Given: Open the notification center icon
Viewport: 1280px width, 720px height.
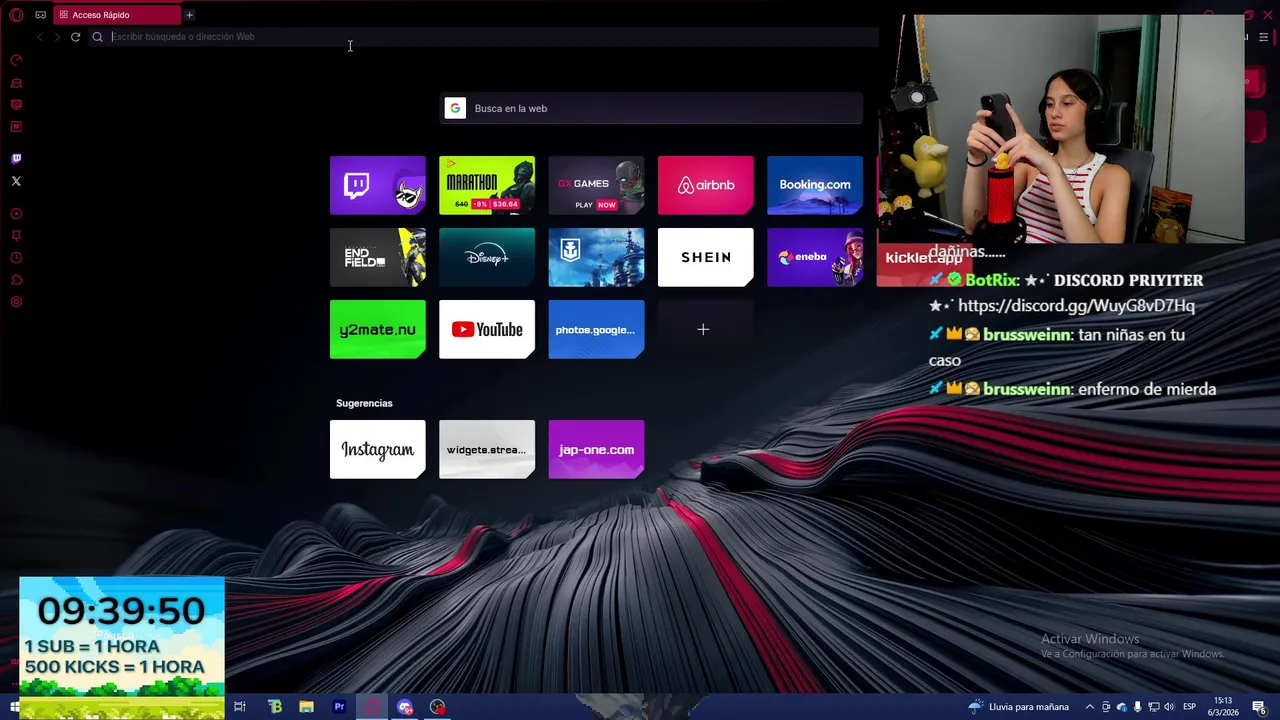Looking at the screenshot, I should click(1259, 707).
